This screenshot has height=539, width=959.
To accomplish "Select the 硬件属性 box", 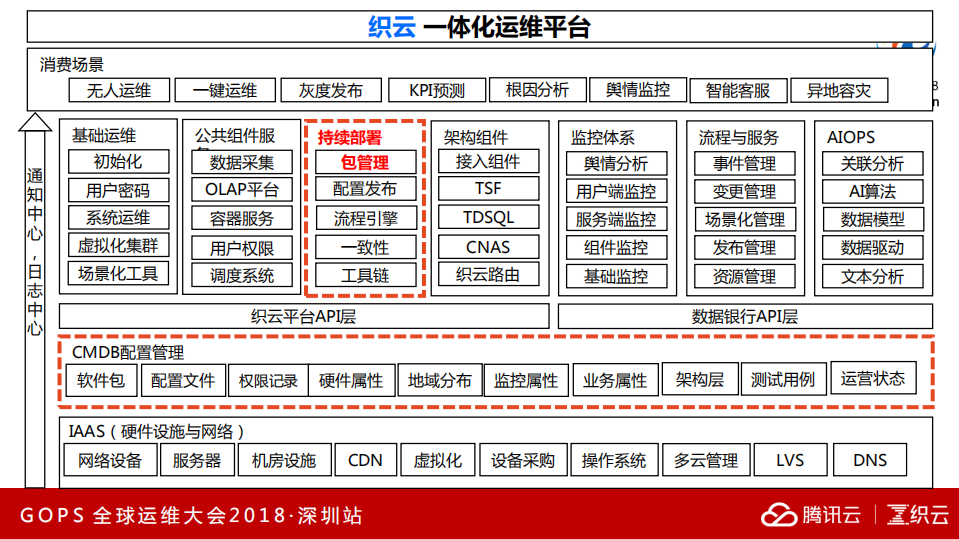I will coord(351,381).
